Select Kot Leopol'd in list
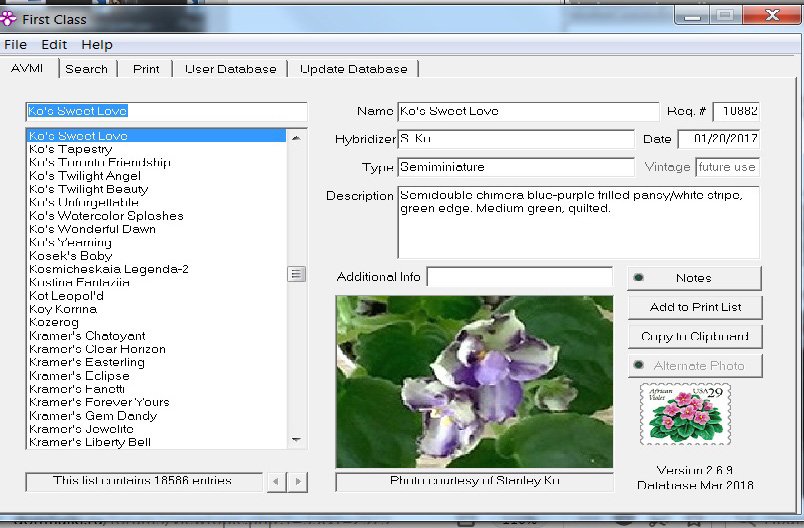 [x=156, y=296]
